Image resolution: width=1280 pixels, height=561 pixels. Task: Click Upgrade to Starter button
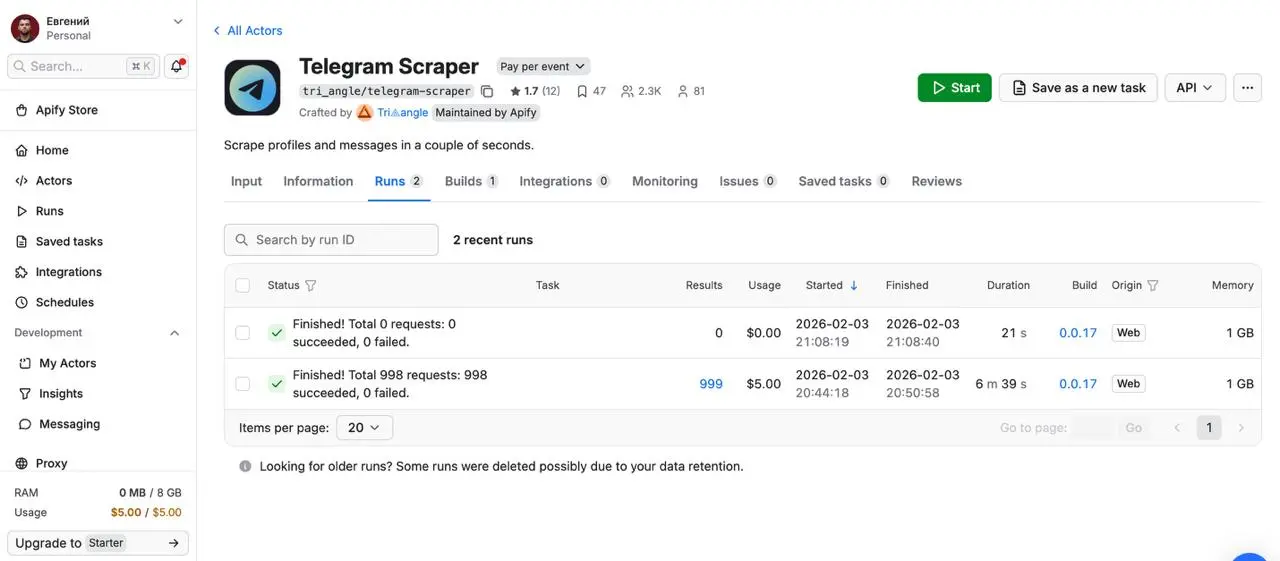click(98, 543)
